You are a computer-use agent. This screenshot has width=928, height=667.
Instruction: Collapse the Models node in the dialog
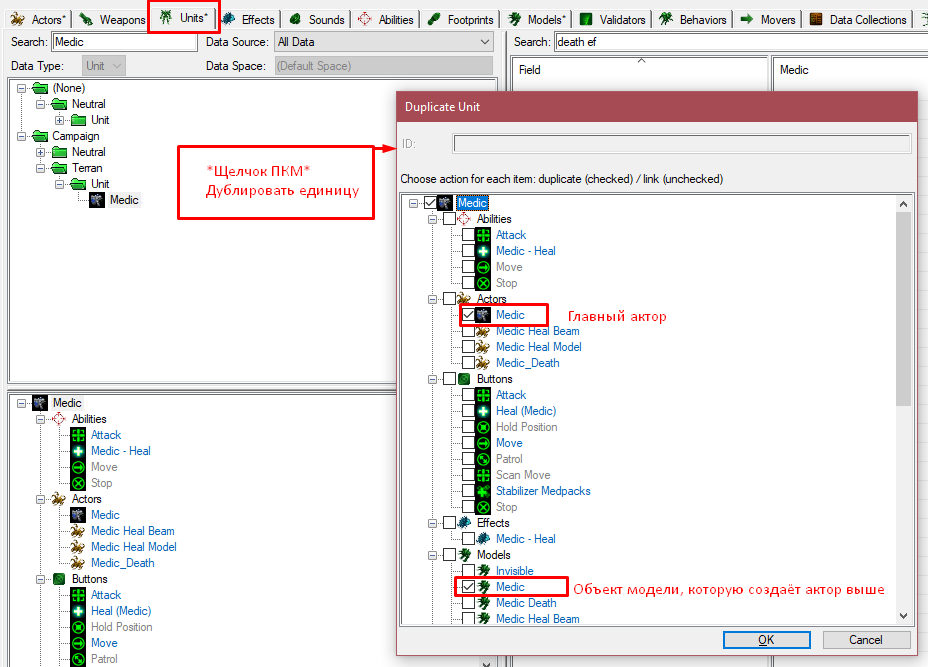[433, 555]
